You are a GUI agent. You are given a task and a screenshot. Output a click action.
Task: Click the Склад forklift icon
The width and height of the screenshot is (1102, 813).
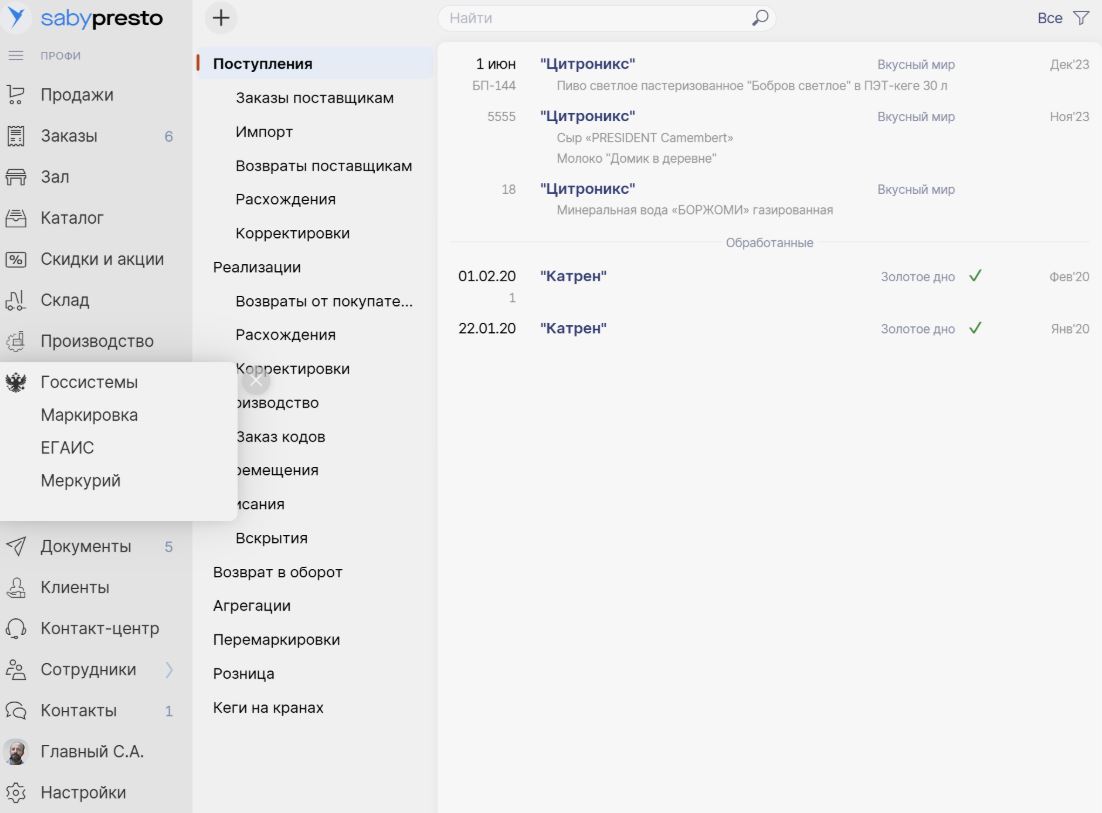pos(15,300)
